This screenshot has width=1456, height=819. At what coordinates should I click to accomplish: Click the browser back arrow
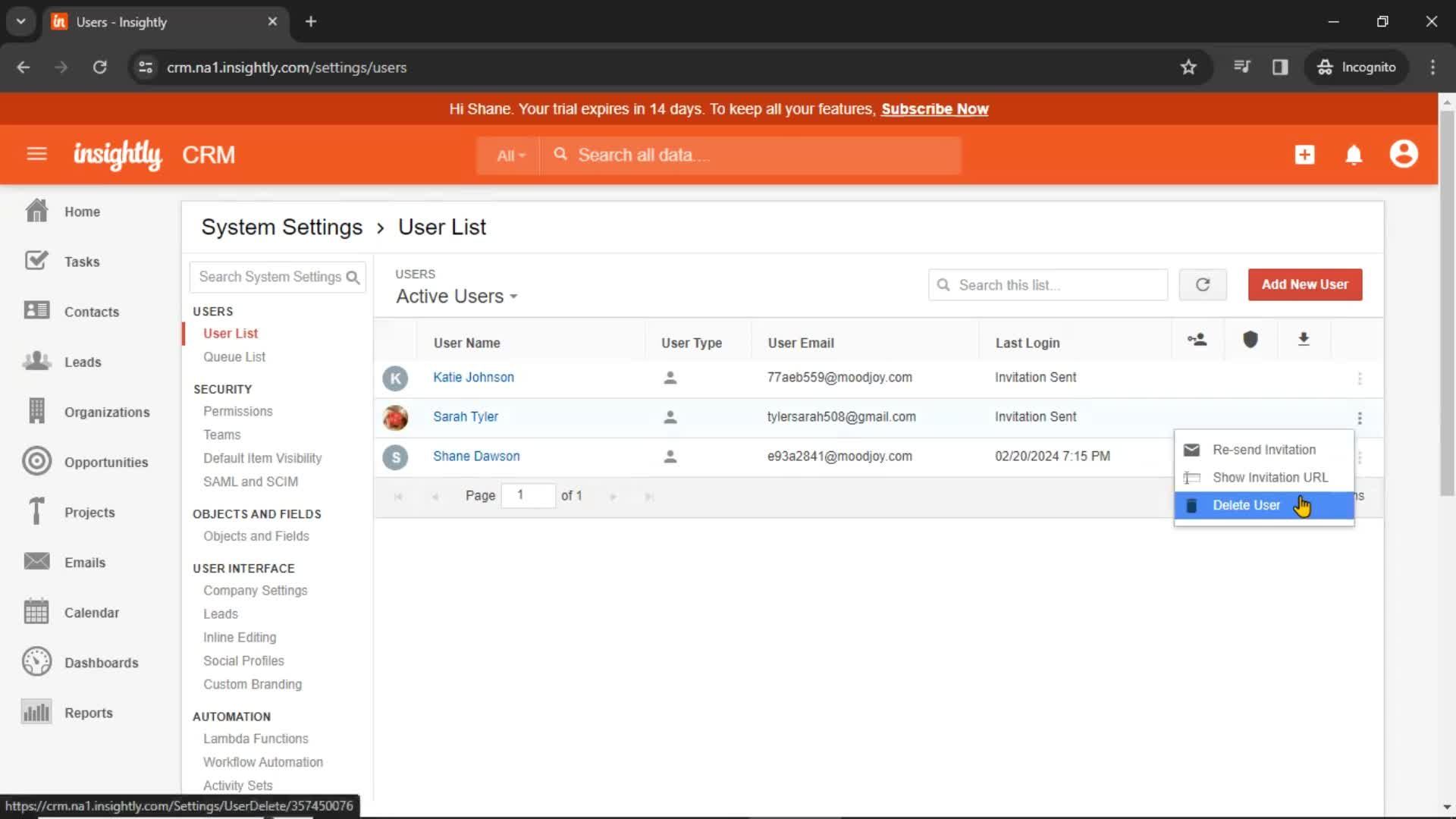pos(24,67)
